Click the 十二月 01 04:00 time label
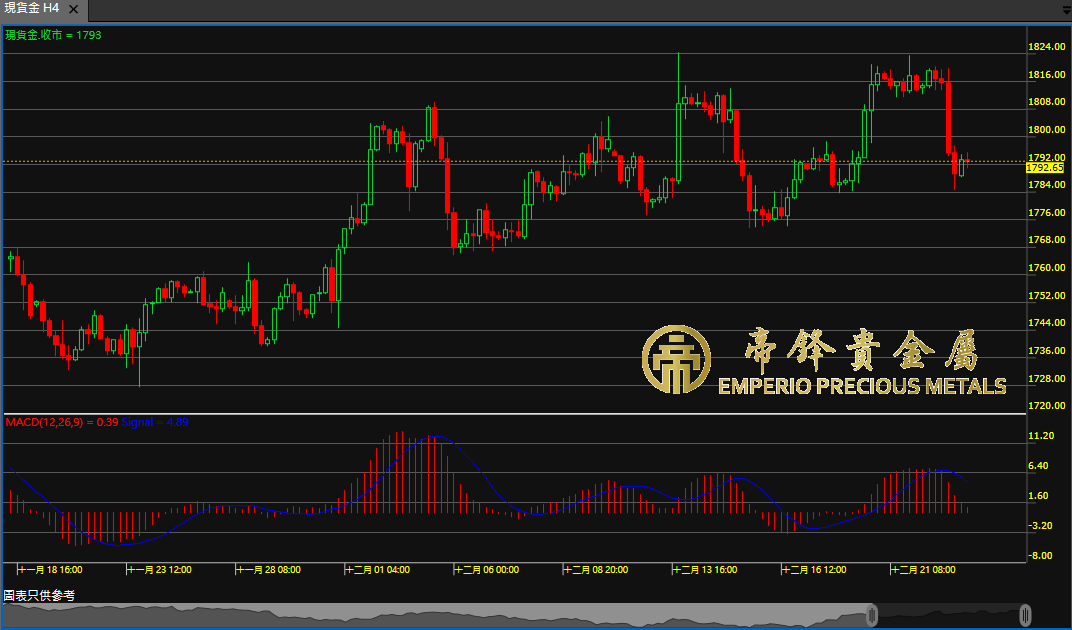1072x630 pixels. pyautogui.click(x=377, y=570)
